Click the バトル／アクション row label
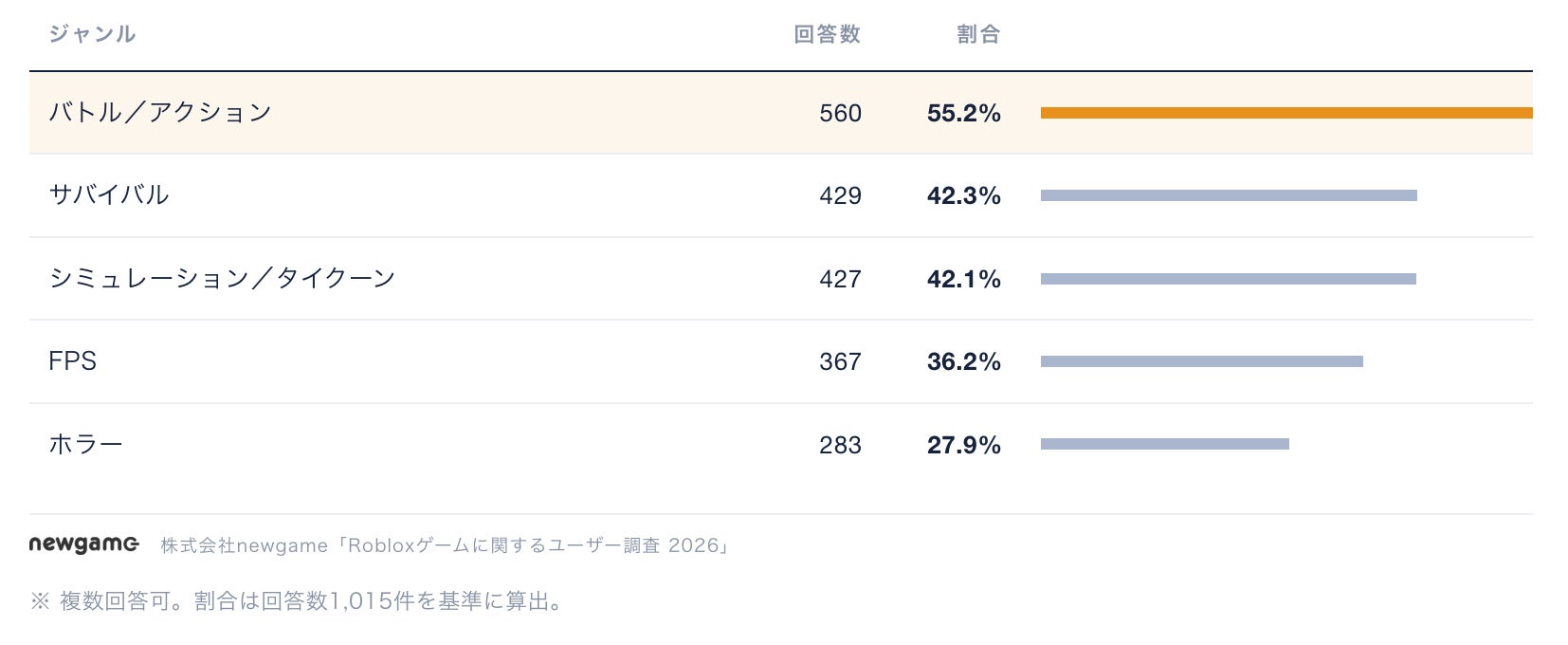This screenshot has width=1568, height=645. coord(160,113)
